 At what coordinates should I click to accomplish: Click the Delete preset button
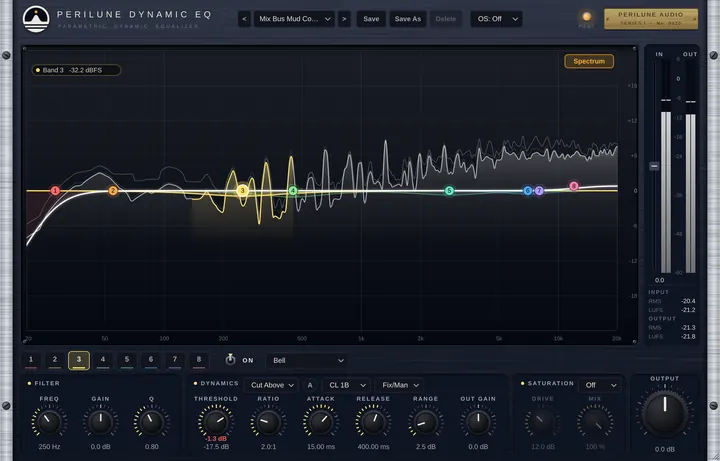(x=445, y=19)
